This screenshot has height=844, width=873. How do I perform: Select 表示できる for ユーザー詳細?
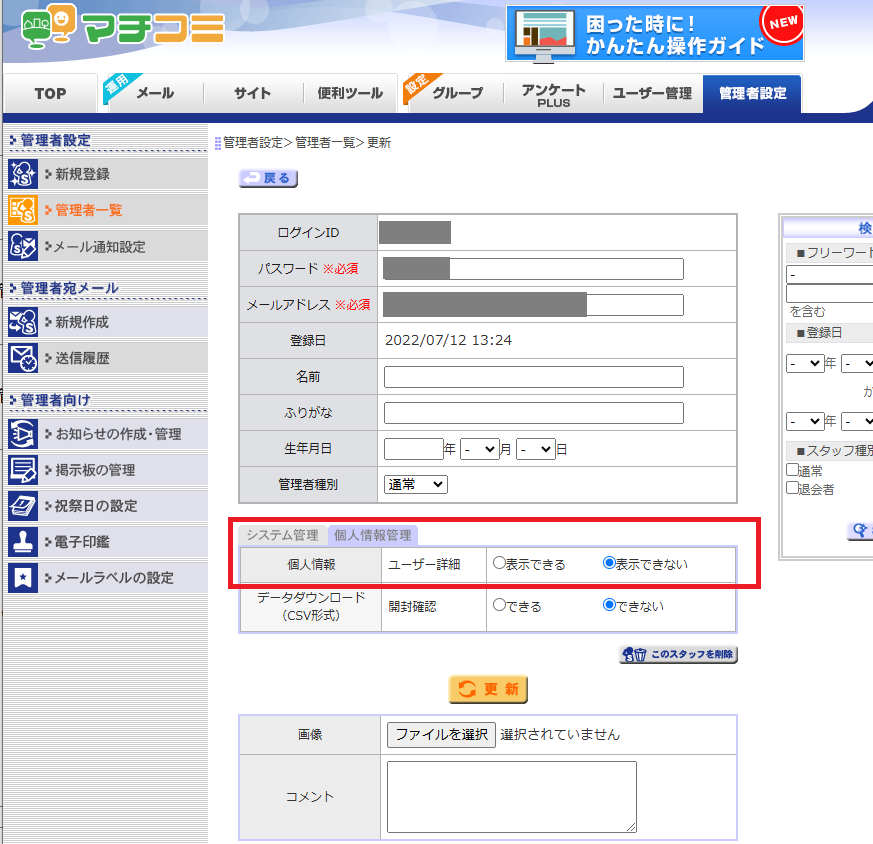point(500,564)
